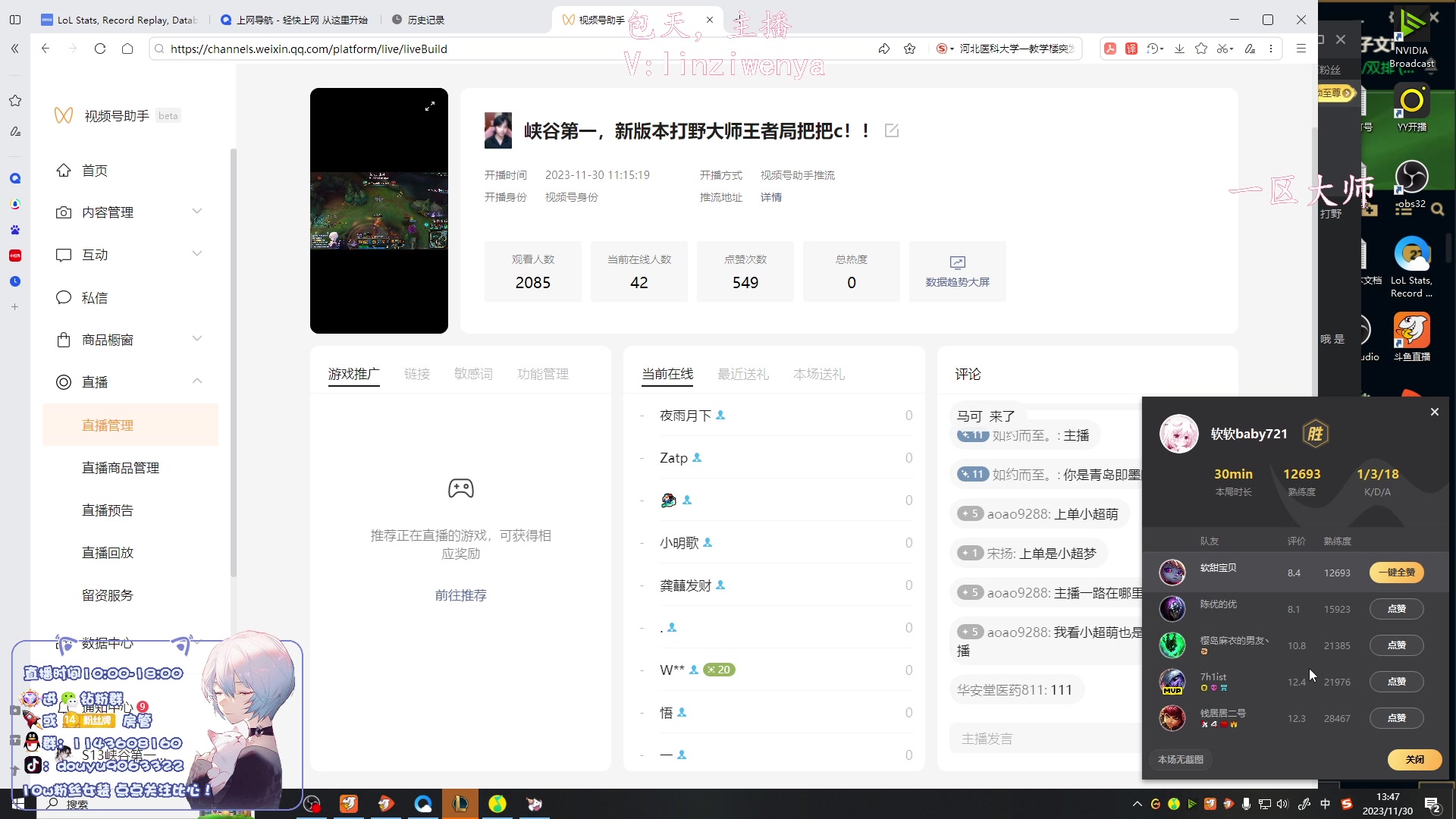Click 前往推荐 link
The height and width of the screenshot is (819, 1456).
[461, 595]
